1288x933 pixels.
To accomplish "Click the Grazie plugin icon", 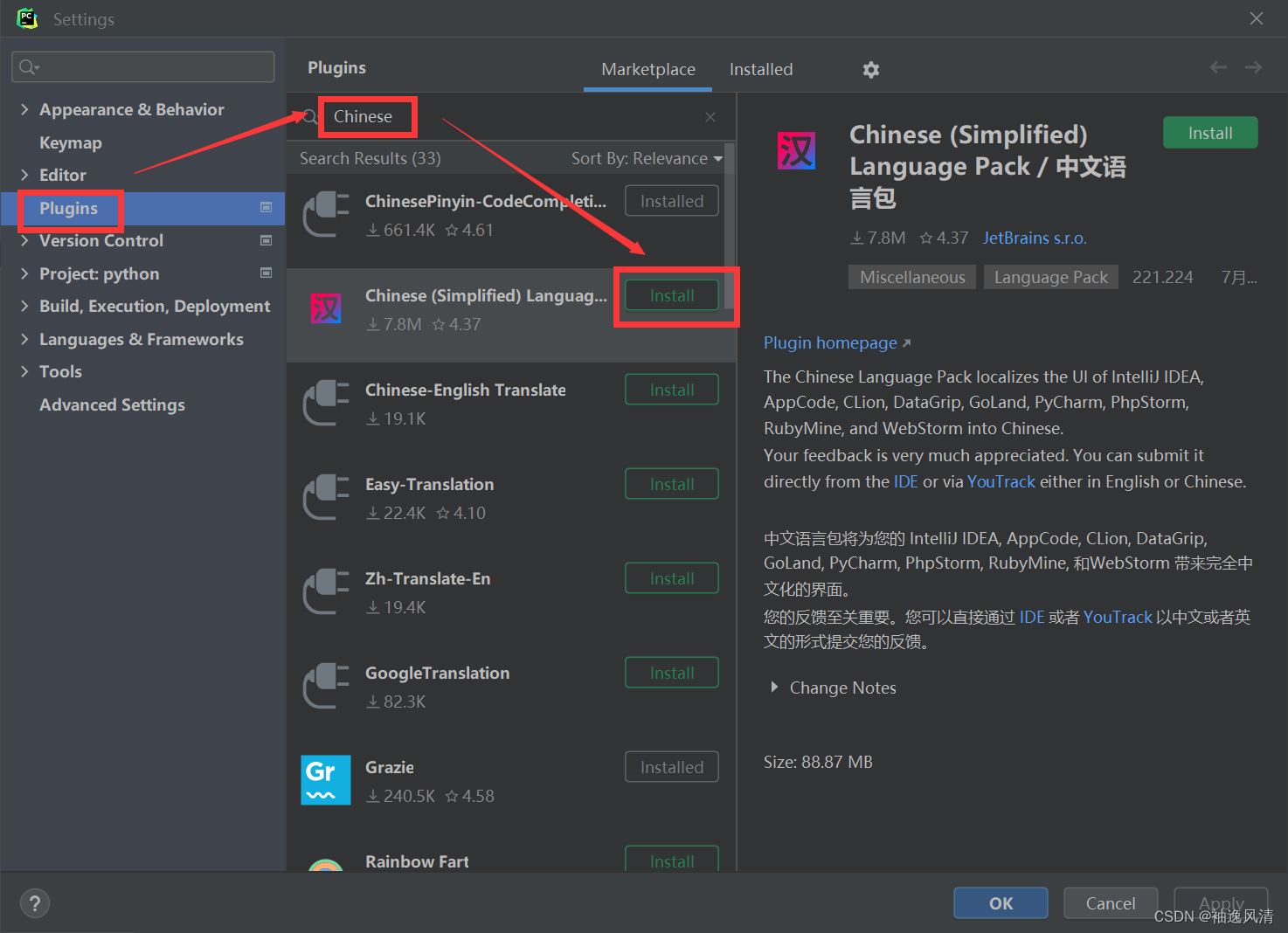I will (x=326, y=780).
